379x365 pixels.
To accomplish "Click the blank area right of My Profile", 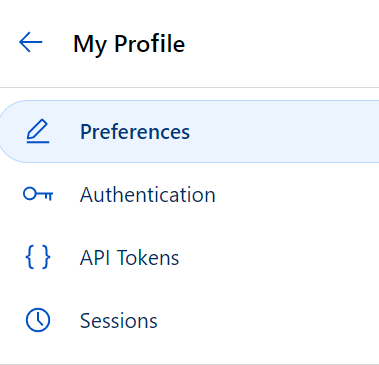I will click(x=282, y=43).
